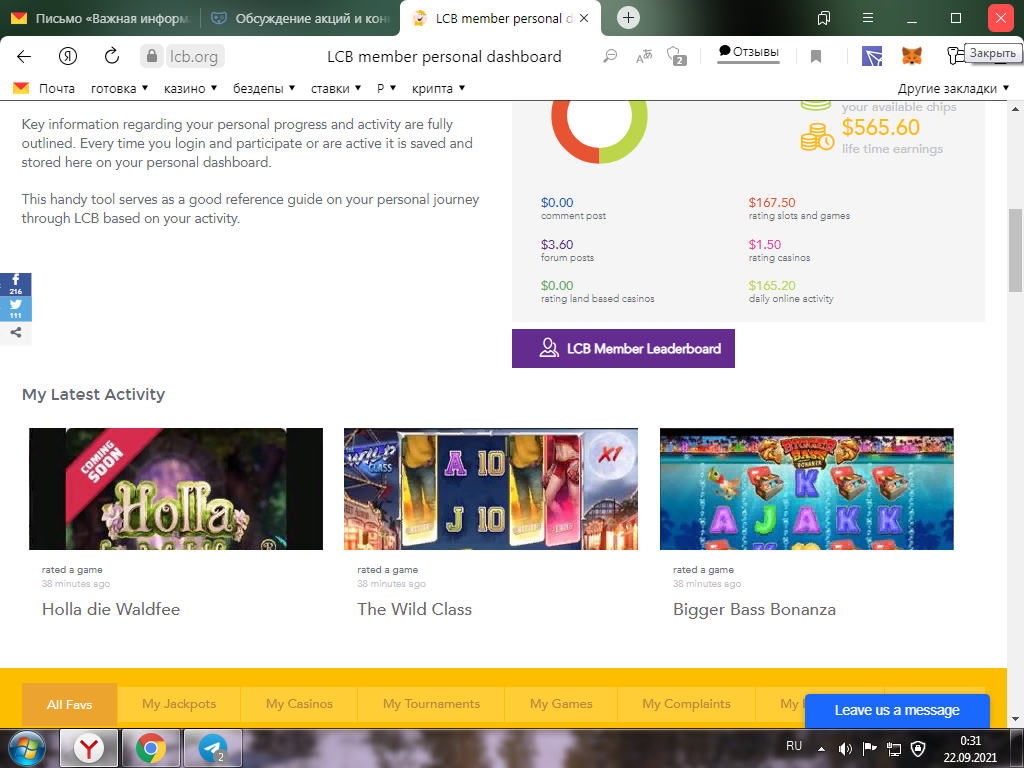Open Chrome from the taskbar
Screen dimensions: 1024x768
tap(151, 748)
